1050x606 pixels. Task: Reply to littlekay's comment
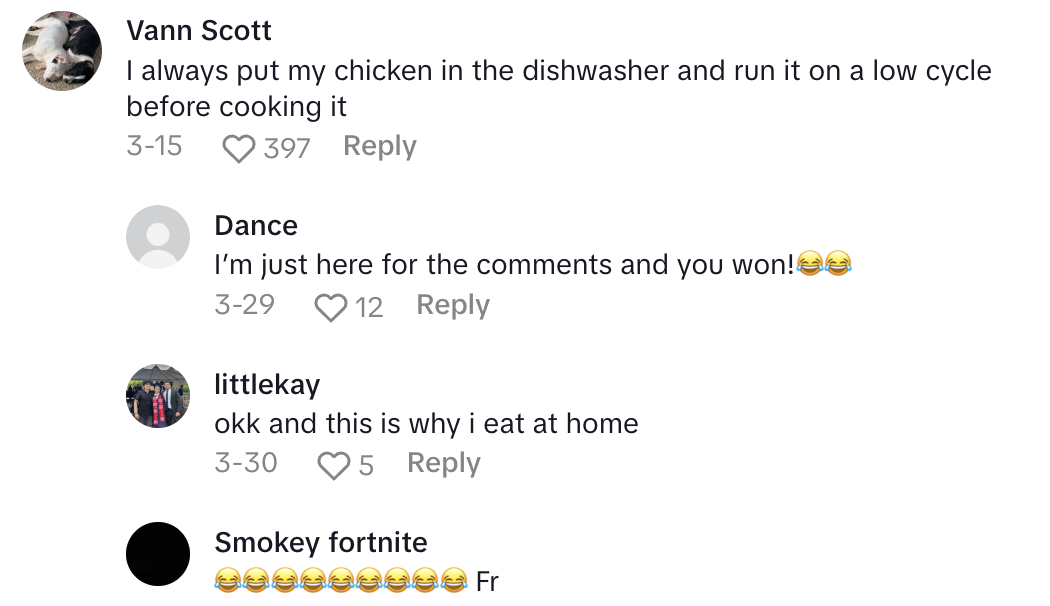[444, 463]
